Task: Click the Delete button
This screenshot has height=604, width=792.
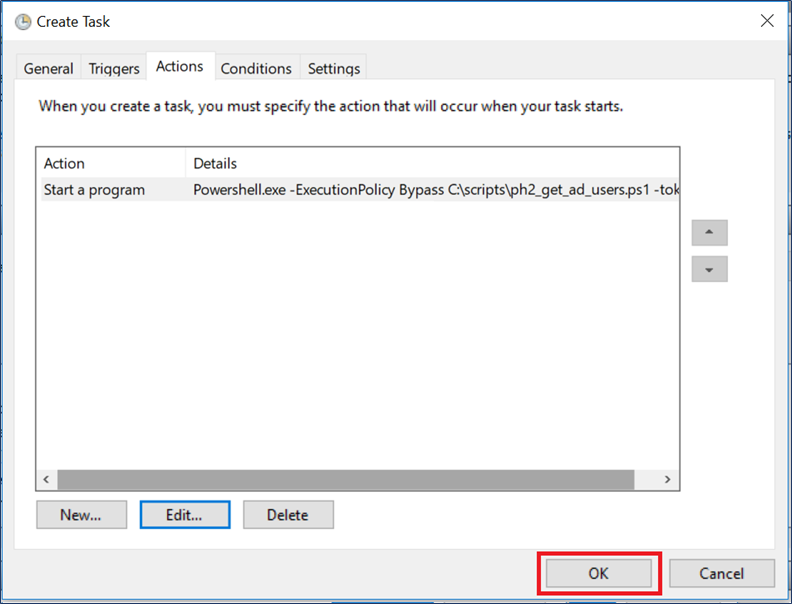Action: click(288, 515)
